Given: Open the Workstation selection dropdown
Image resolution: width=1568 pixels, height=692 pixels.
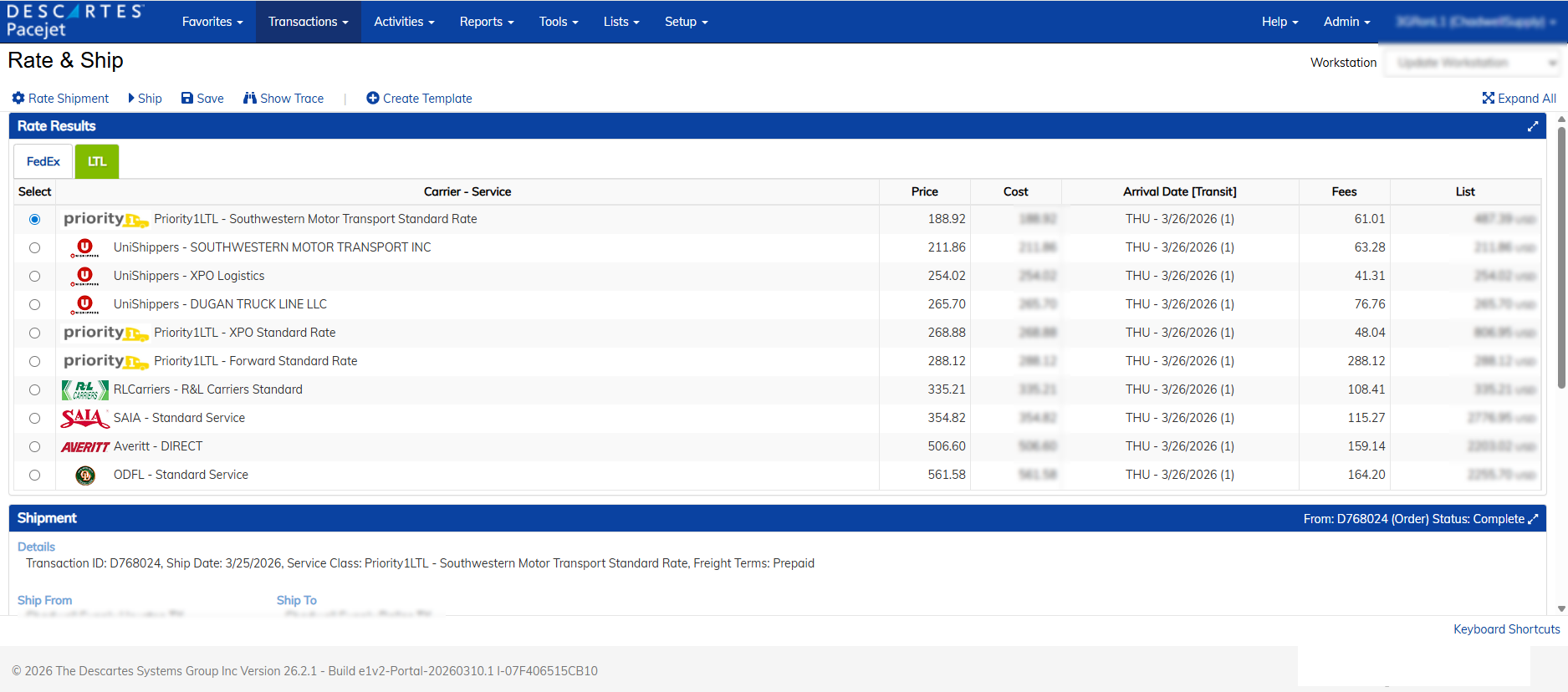Looking at the screenshot, I should click(1473, 63).
